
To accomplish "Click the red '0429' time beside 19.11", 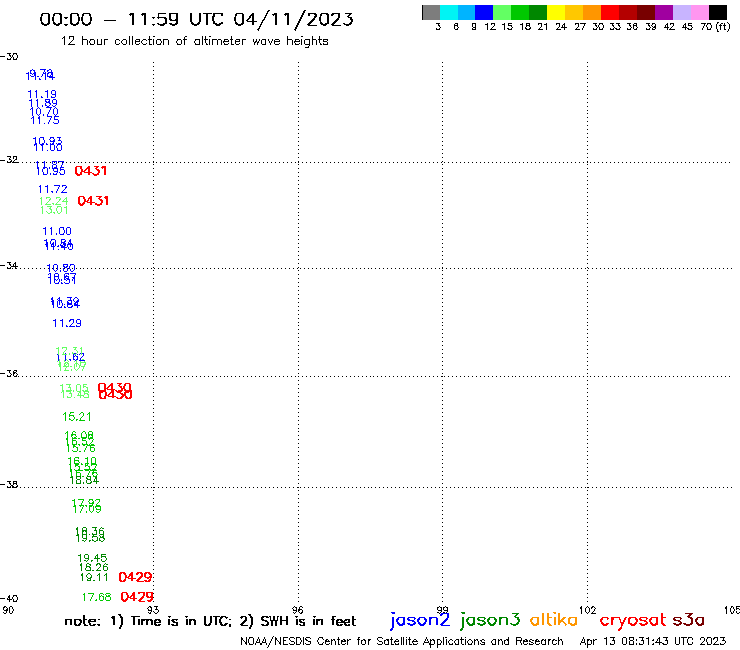I will [135, 577].
